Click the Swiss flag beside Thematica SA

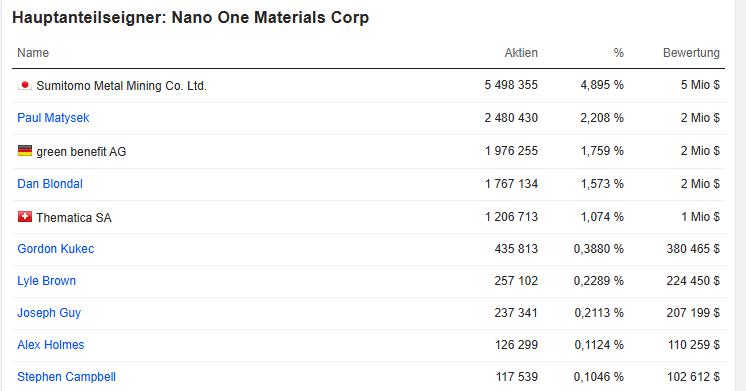25,217
